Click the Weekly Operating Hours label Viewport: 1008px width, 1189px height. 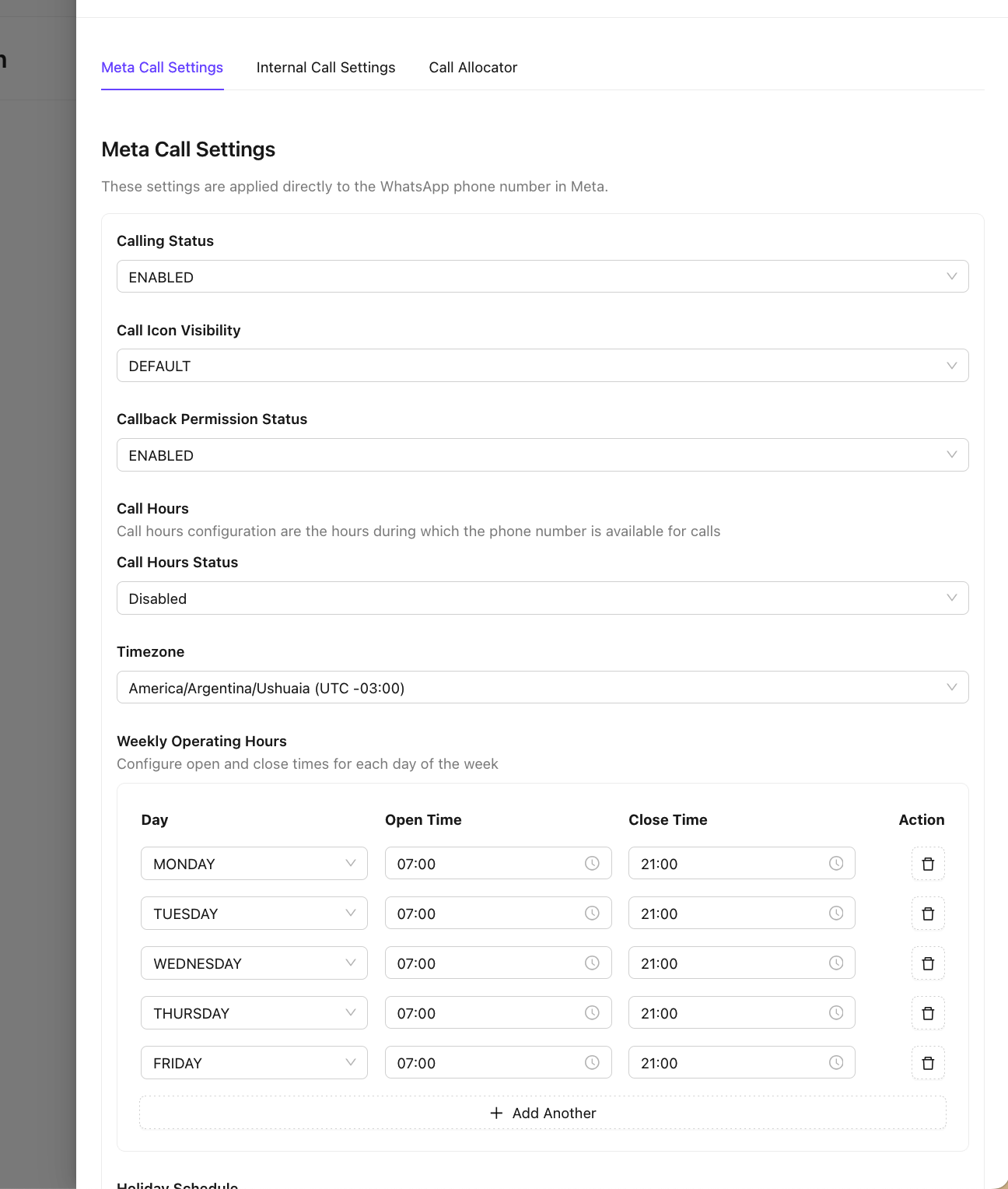201,741
